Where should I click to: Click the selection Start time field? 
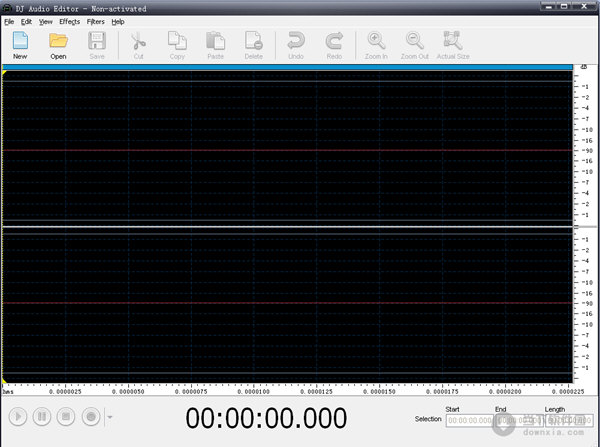point(470,422)
